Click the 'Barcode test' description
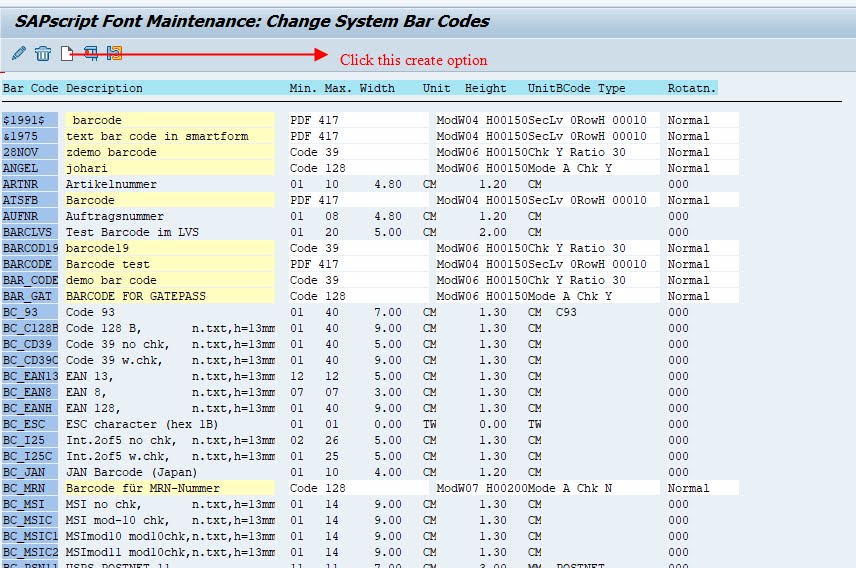Viewport: 856px width, 568px height. (x=170, y=264)
